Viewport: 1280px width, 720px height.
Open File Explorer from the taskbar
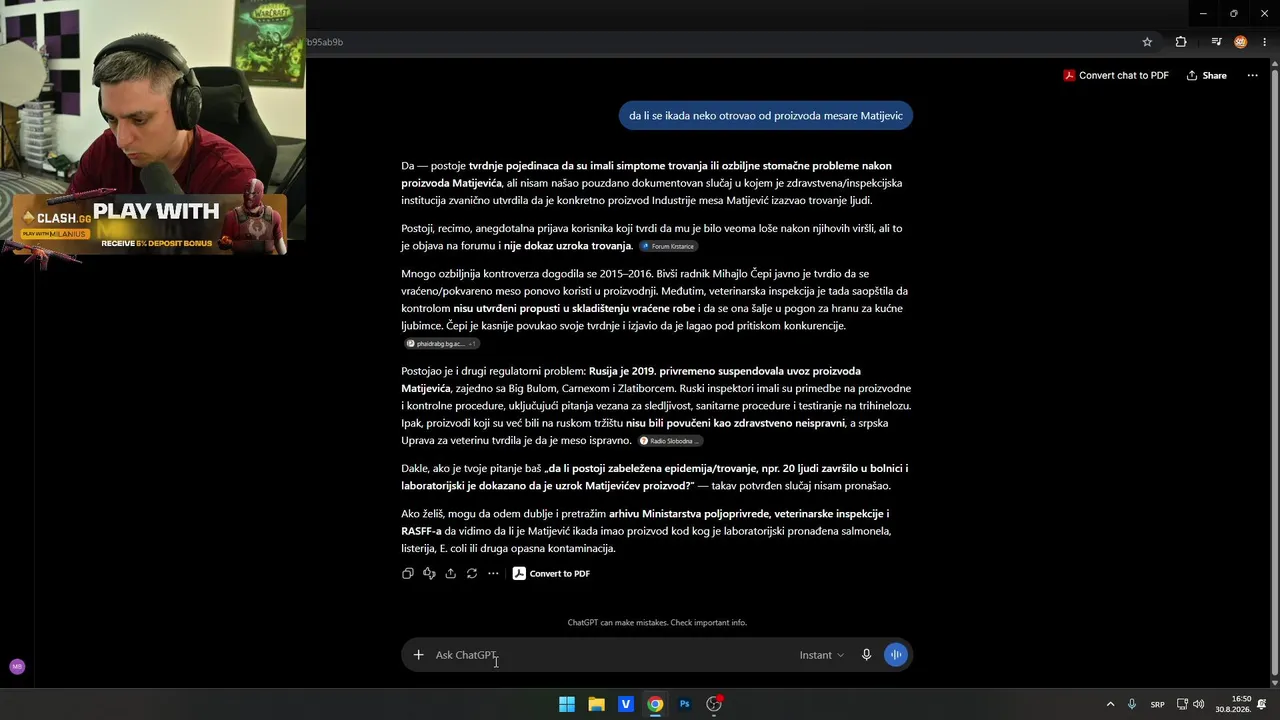(x=596, y=704)
